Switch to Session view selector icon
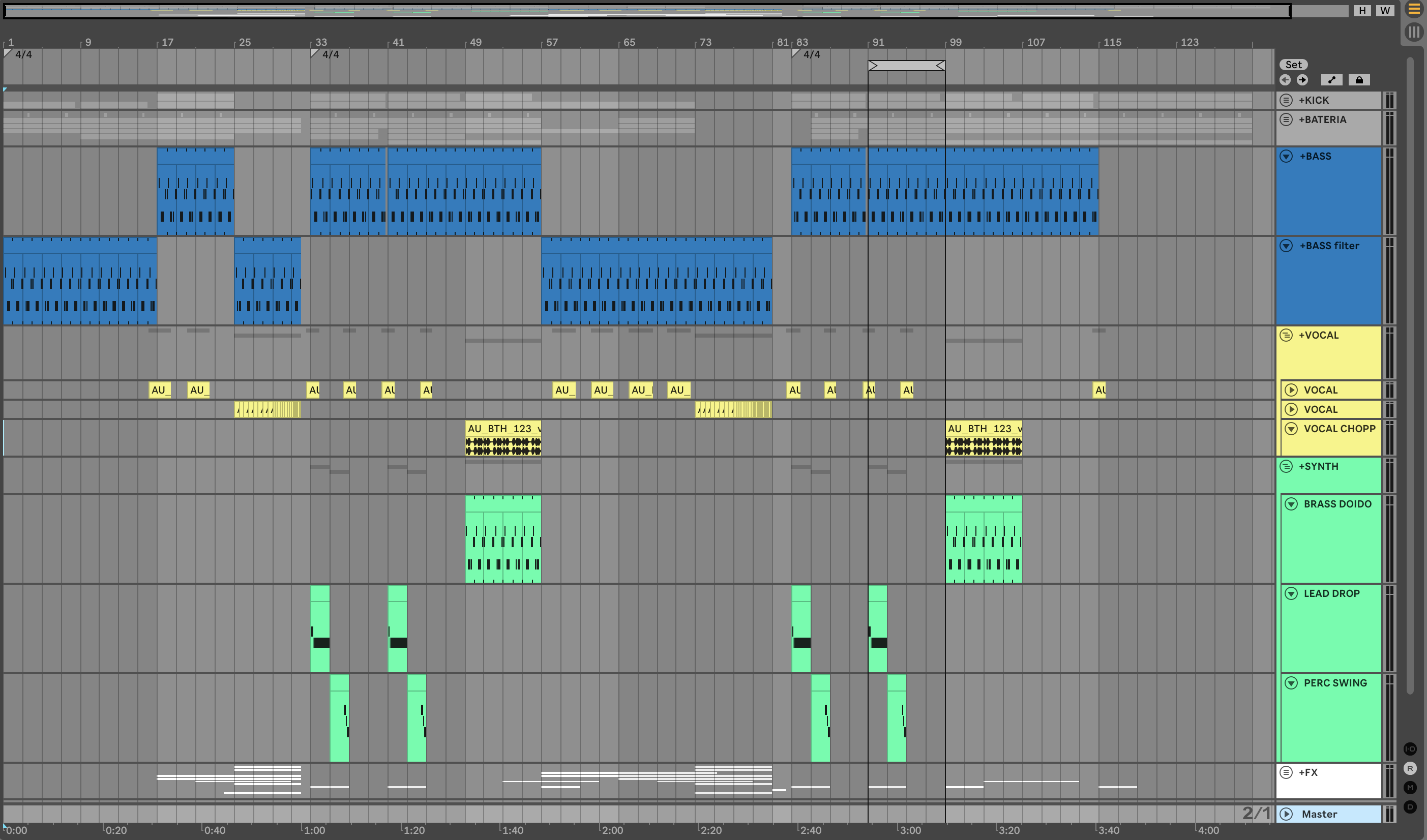This screenshot has width=1427, height=840. tap(1414, 32)
